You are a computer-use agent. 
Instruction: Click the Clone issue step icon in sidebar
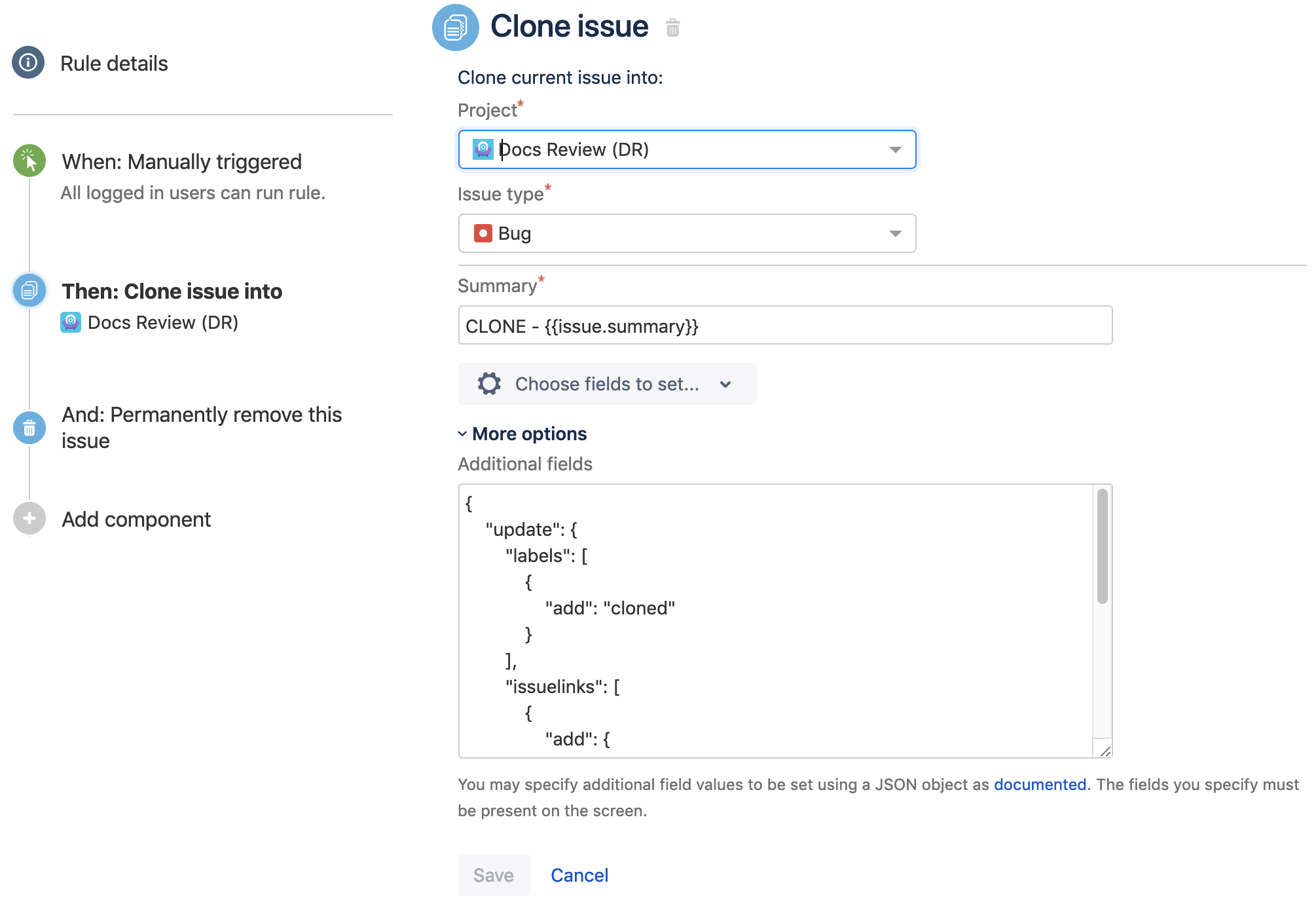[x=29, y=290]
